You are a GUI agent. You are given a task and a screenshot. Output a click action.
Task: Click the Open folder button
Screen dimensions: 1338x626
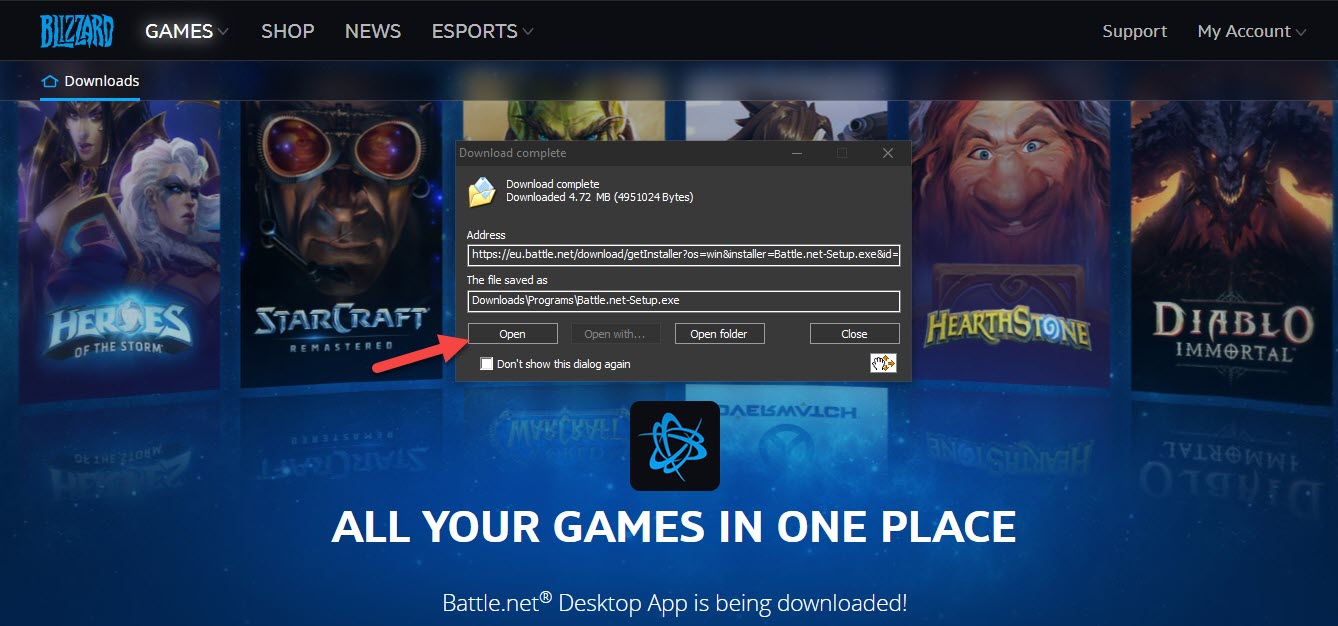[x=719, y=334]
